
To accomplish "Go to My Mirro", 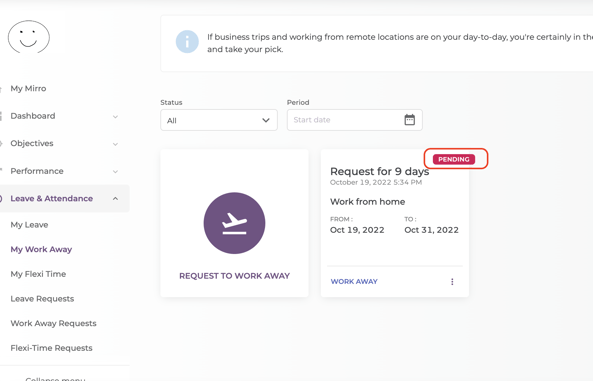I will 28,89.
